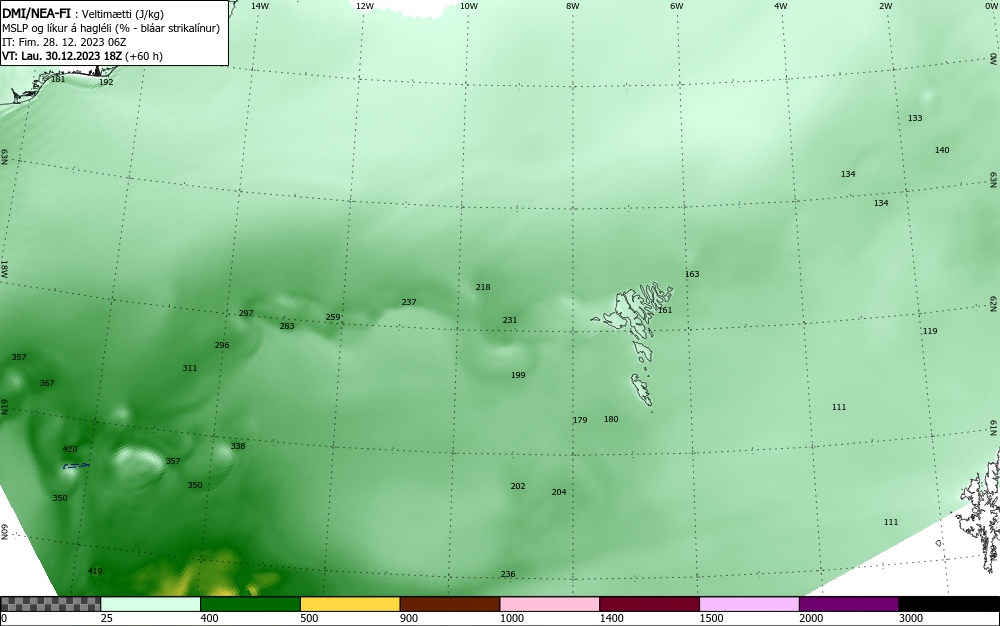Click the map value '163'
Viewport: 1000px width, 626px height.
click(x=692, y=274)
